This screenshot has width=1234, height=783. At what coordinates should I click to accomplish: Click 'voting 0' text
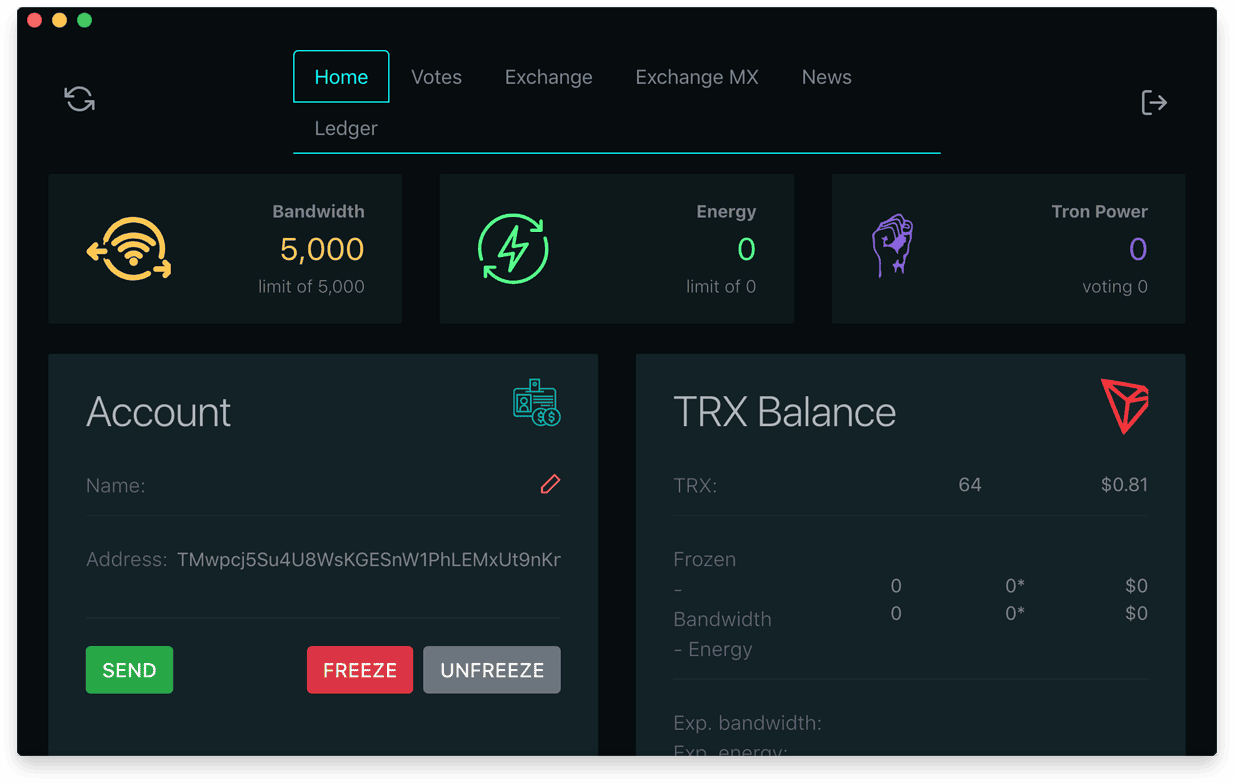[1115, 287]
